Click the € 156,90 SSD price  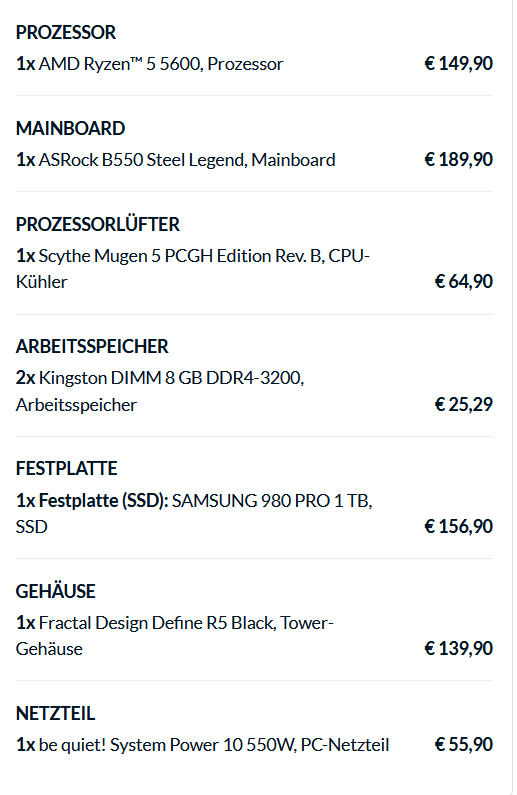459,526
